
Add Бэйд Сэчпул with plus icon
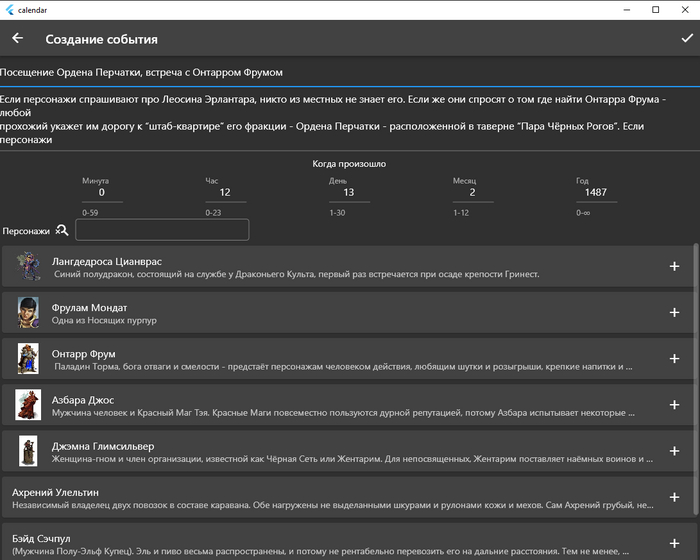click(674, 543)
